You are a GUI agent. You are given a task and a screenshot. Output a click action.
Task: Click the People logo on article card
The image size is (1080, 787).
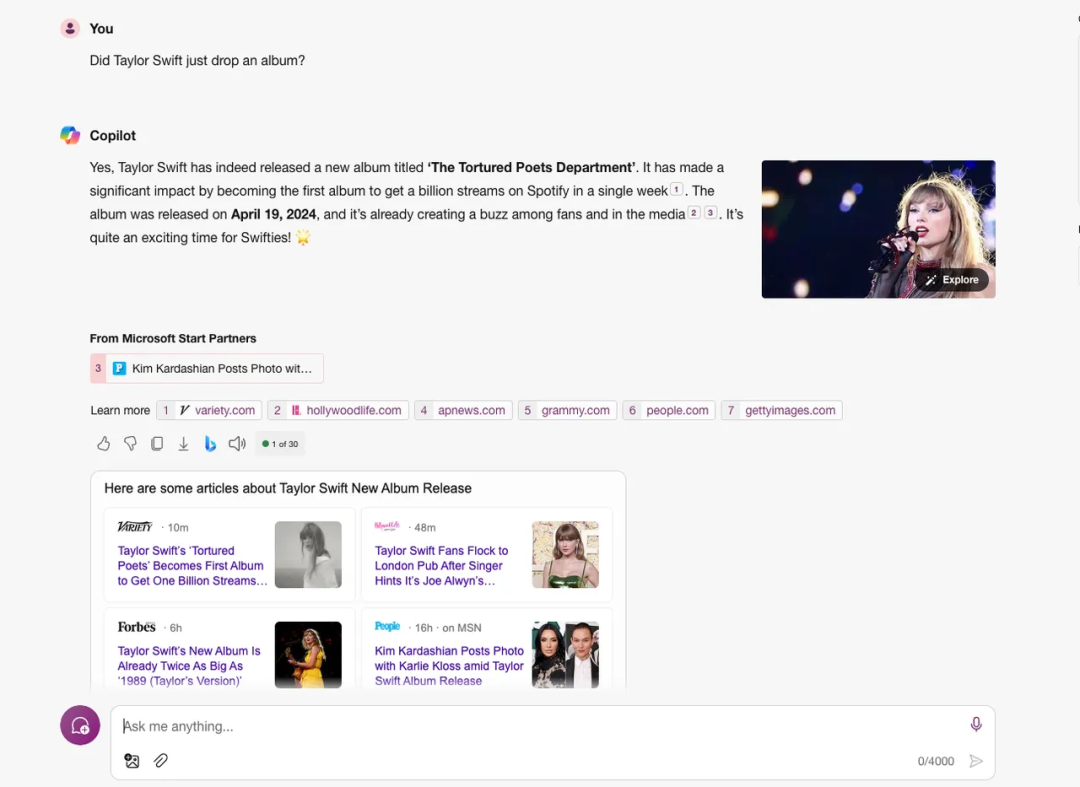(387, 627)
